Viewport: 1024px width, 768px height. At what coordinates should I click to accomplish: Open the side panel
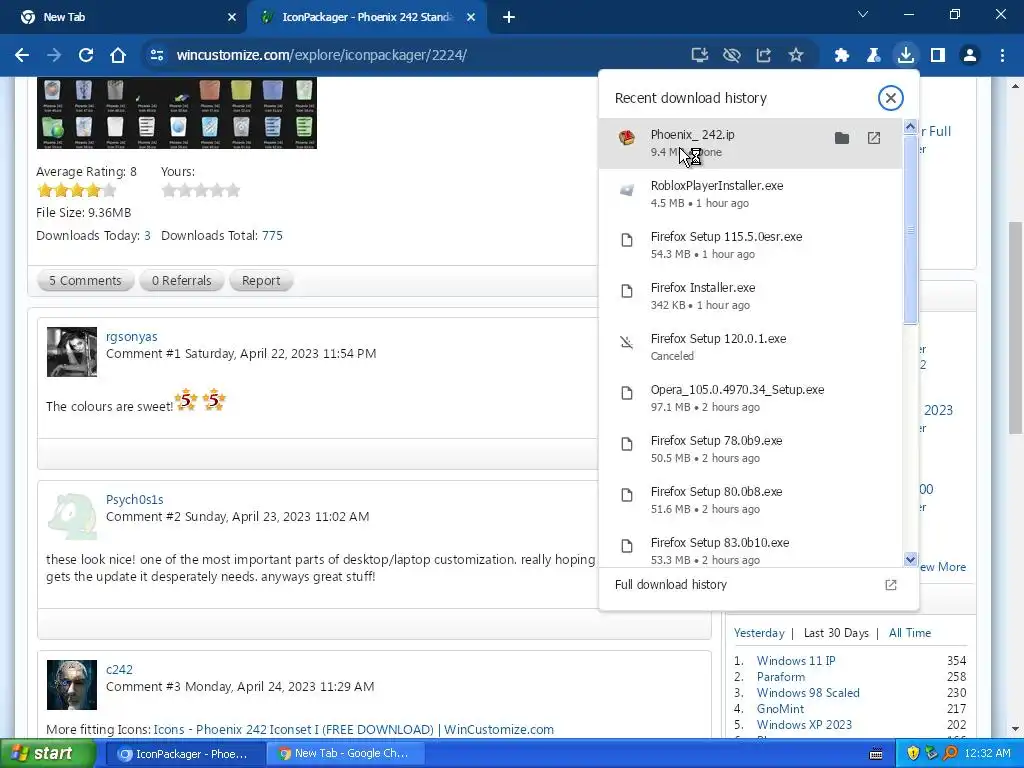tap(938, 56)
